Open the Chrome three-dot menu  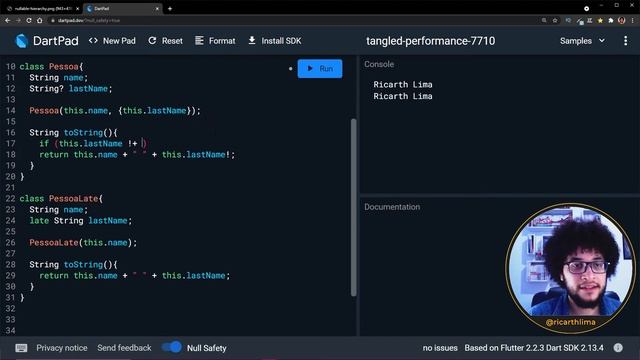[633, 20]
